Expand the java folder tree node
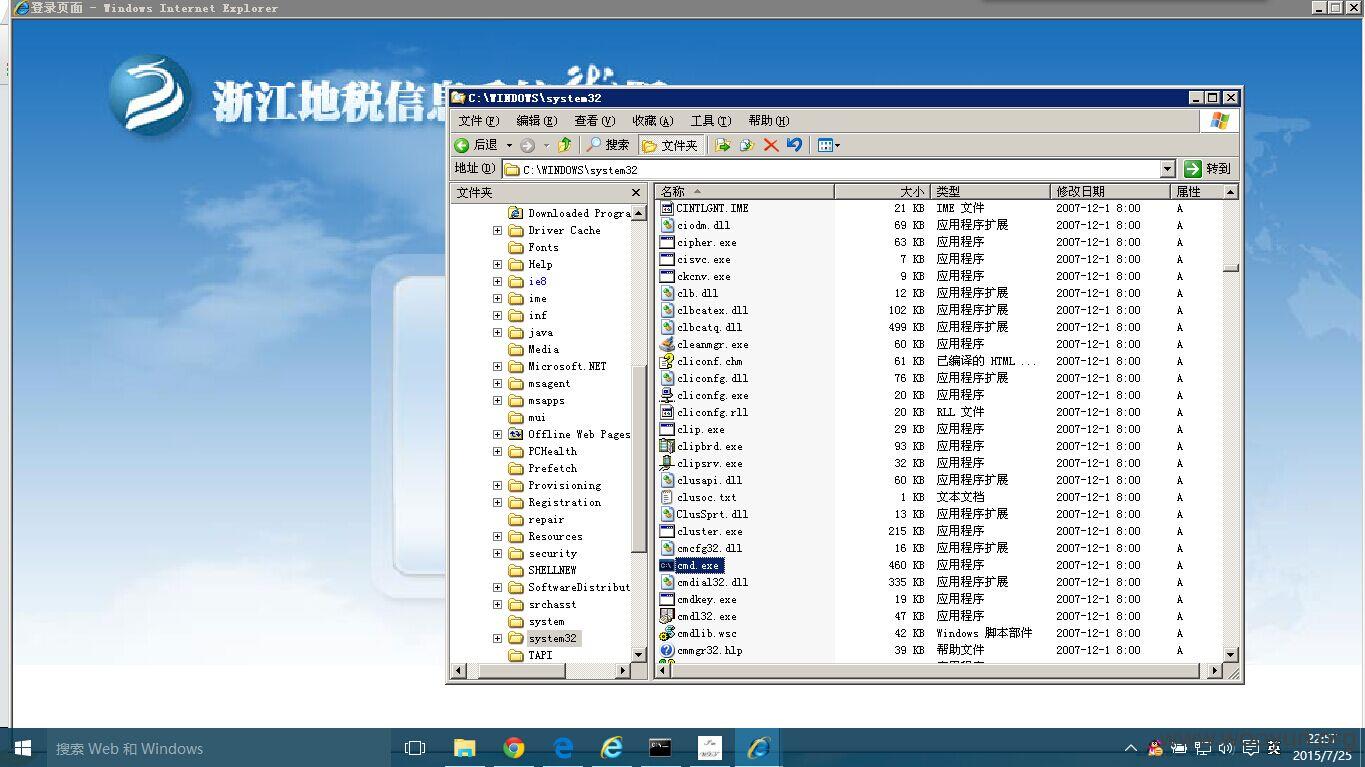Viewport: 1365px width, 767px height. tap(497, 332)
